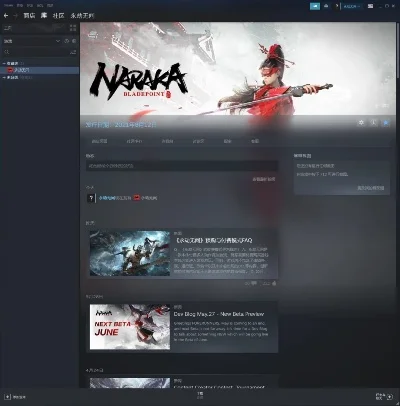Open the second tab in game links row

[134, 141]
